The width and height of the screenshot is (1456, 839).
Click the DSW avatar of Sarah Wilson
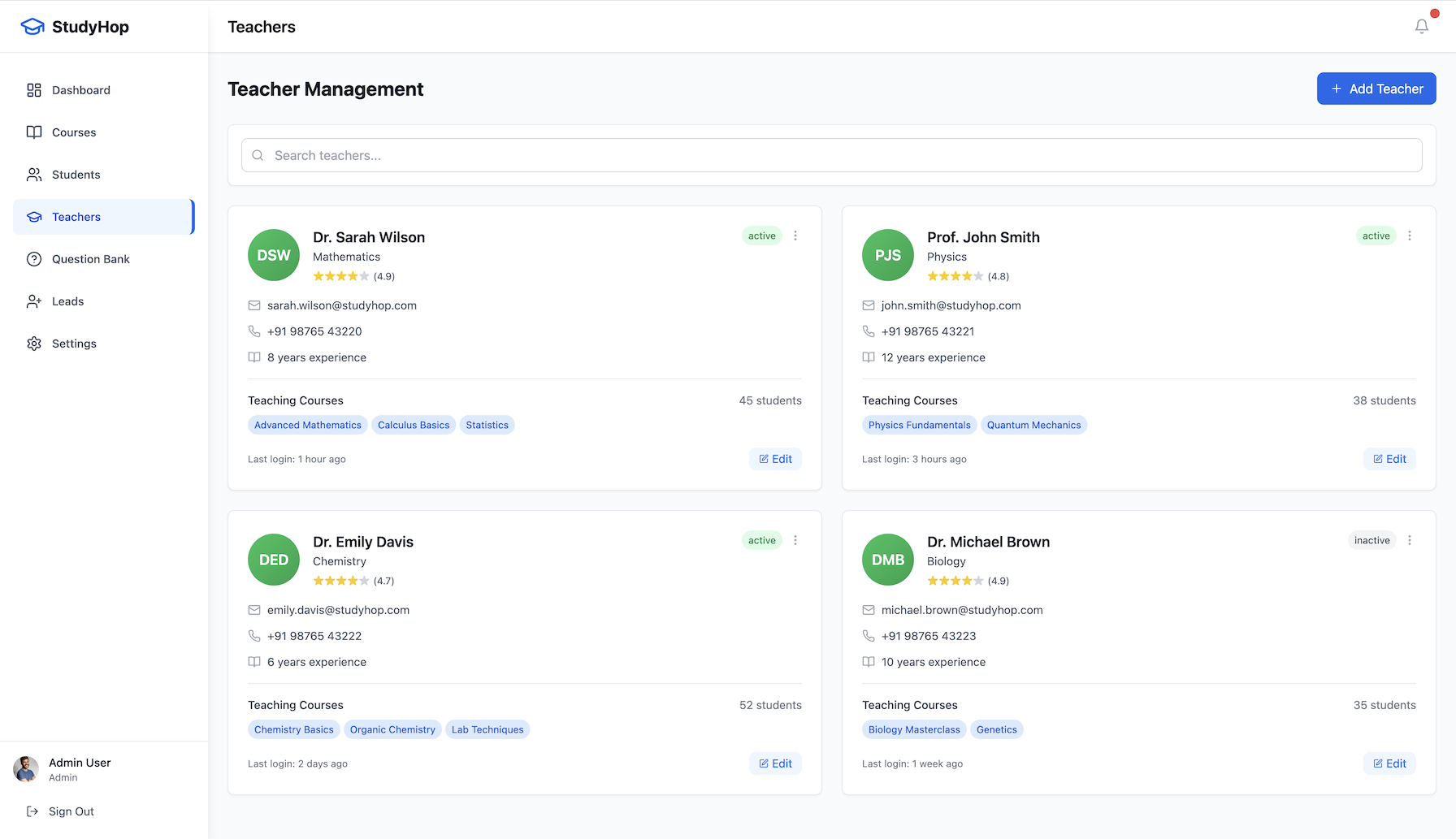pos(274,255)
